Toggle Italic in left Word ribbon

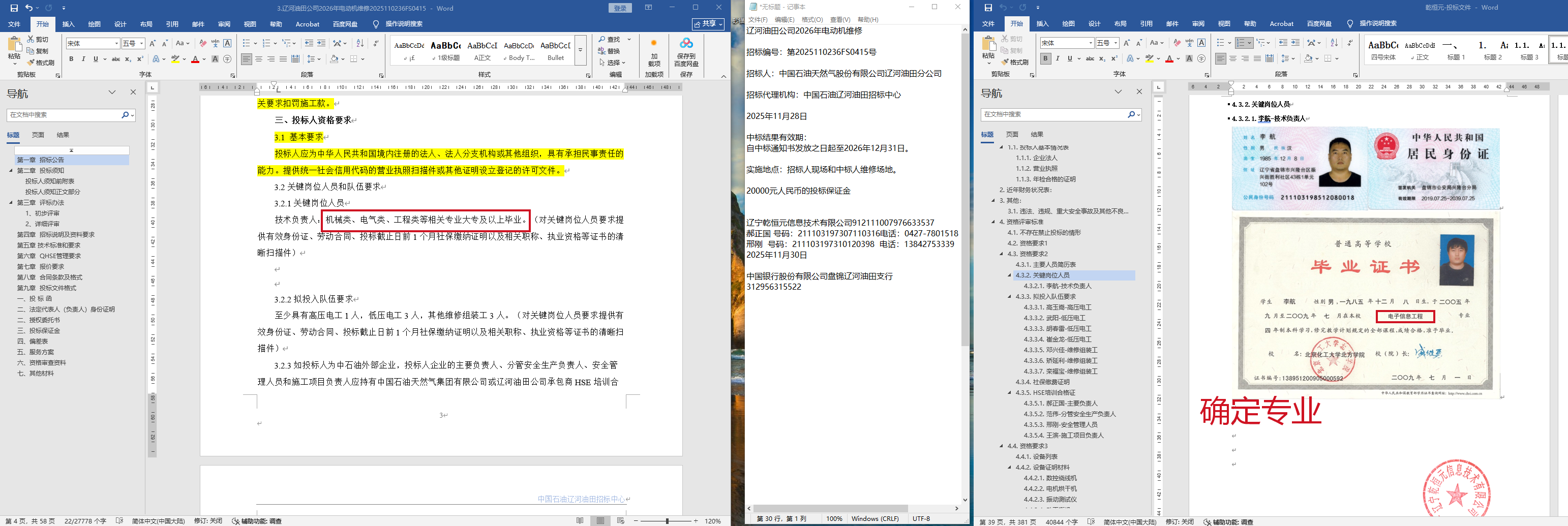83,59
